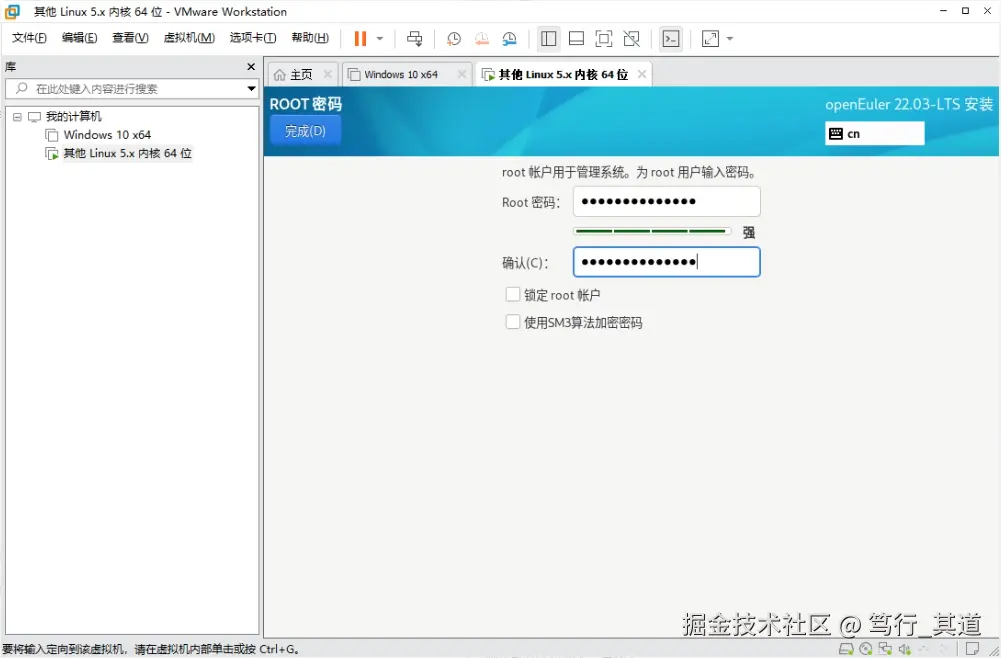Open the 虚拟机(M) menu
1001x658 pixels.
click(x=189, y=38)
